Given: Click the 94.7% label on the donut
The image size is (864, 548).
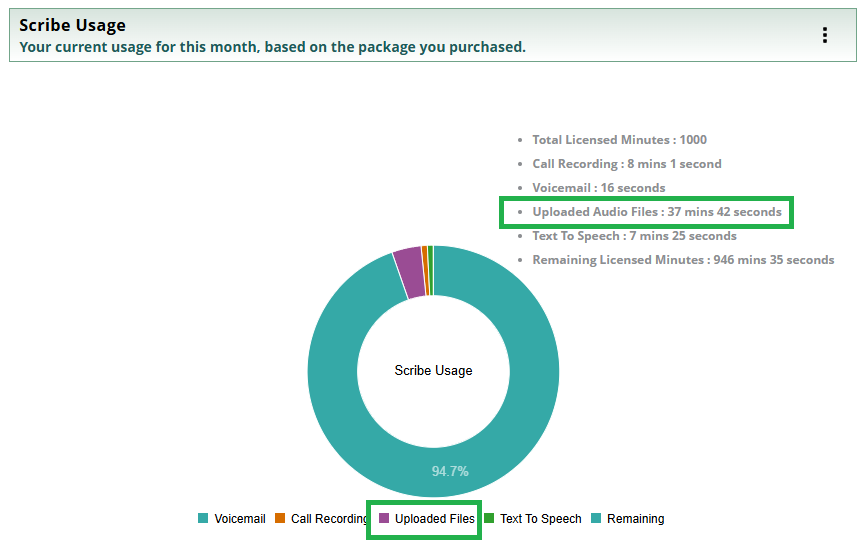Looking at the screenshot, I should pyautogui.click(x=450, y=471).
